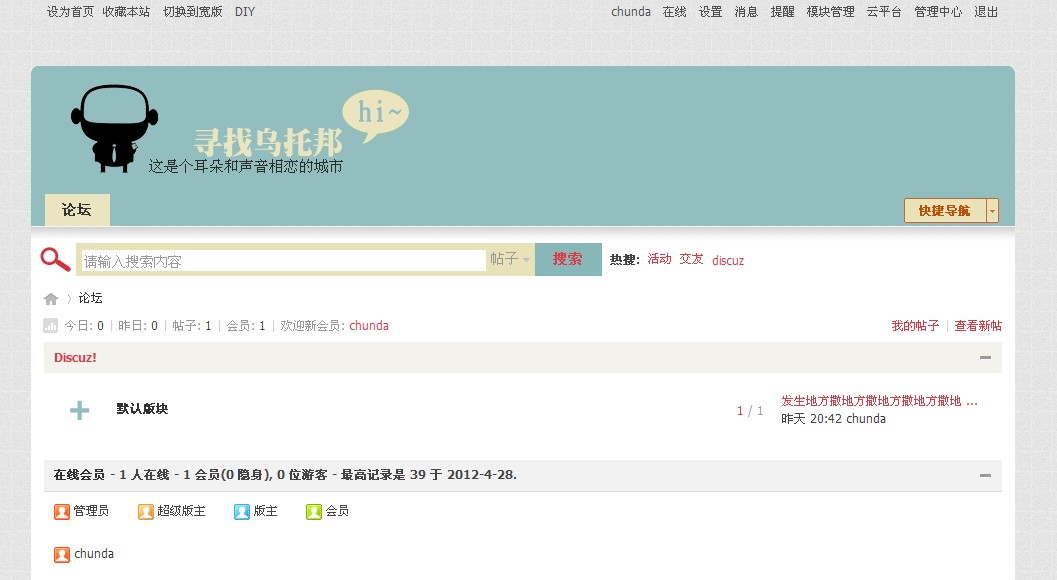The height and width of the screenshot is (580, 1057).
Task: Open chunda link under the latest post
Action: click(x=866, y=419)
